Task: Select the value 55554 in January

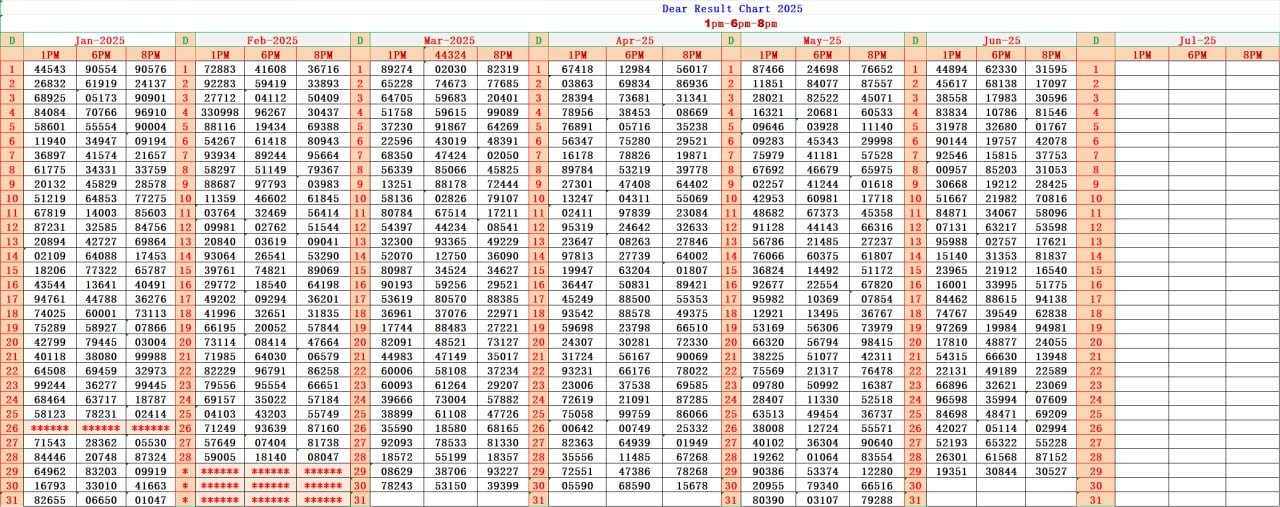Action: click(100, 127)
